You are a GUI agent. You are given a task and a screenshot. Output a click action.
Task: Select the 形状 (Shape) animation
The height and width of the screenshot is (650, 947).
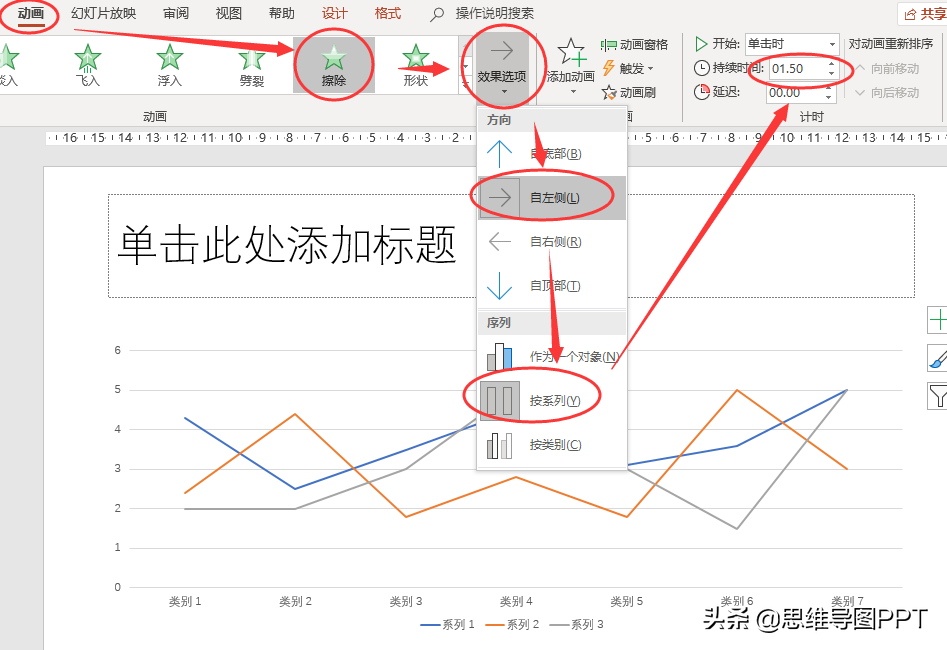(x=415, y=65)
